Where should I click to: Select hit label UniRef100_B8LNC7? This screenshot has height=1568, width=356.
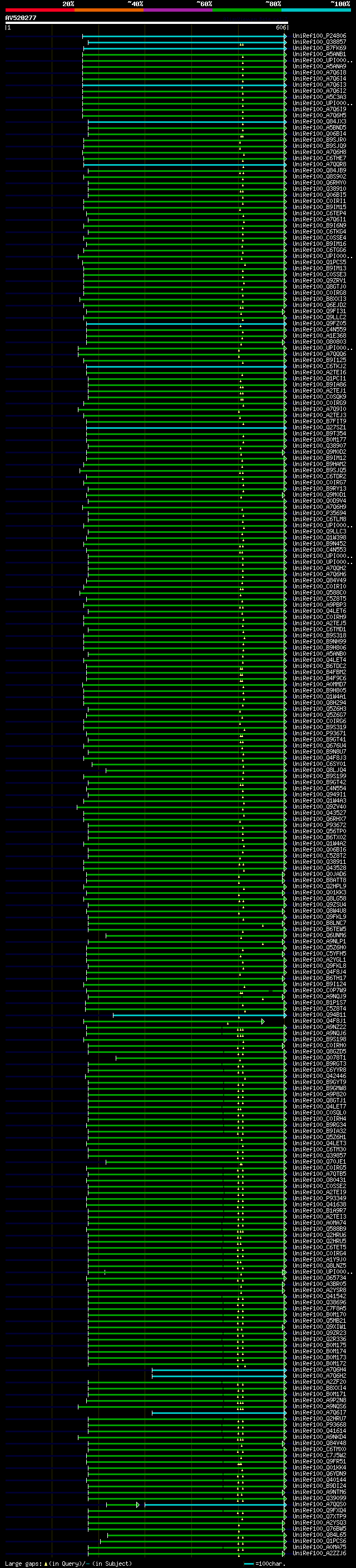pos(319,923)
